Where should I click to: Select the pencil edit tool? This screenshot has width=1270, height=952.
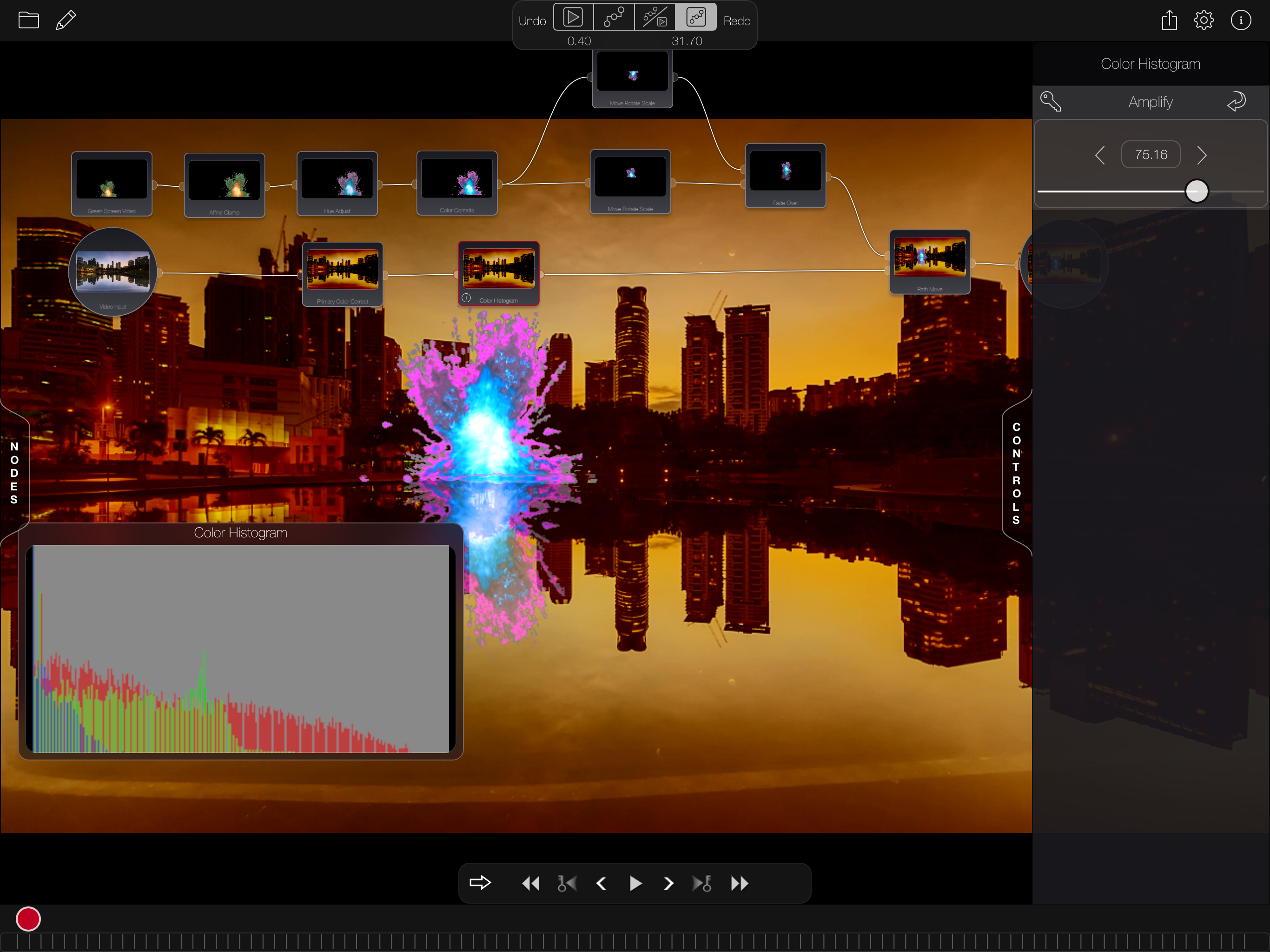tap(66, 20)
